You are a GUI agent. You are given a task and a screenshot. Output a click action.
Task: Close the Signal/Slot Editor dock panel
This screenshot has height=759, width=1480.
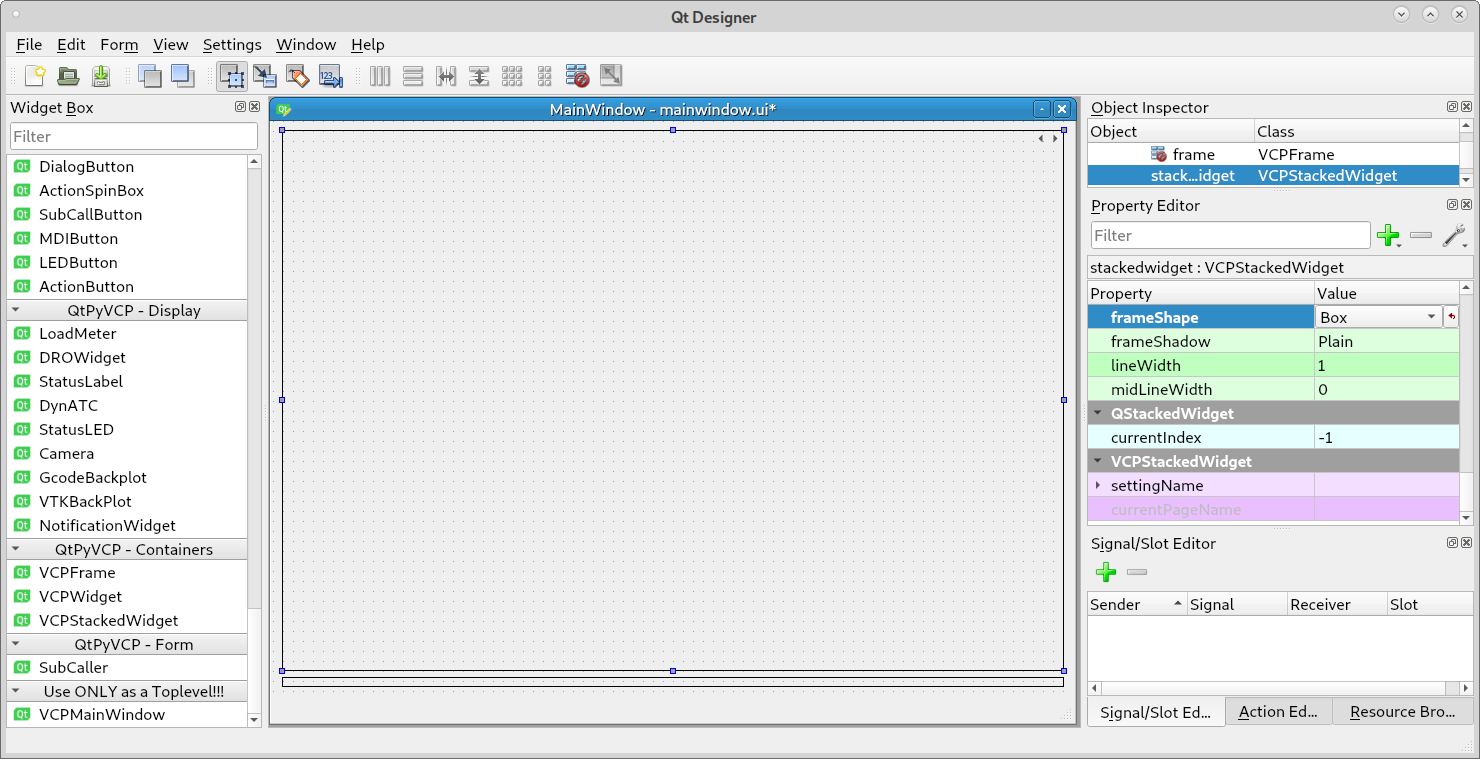(1466, 543)
